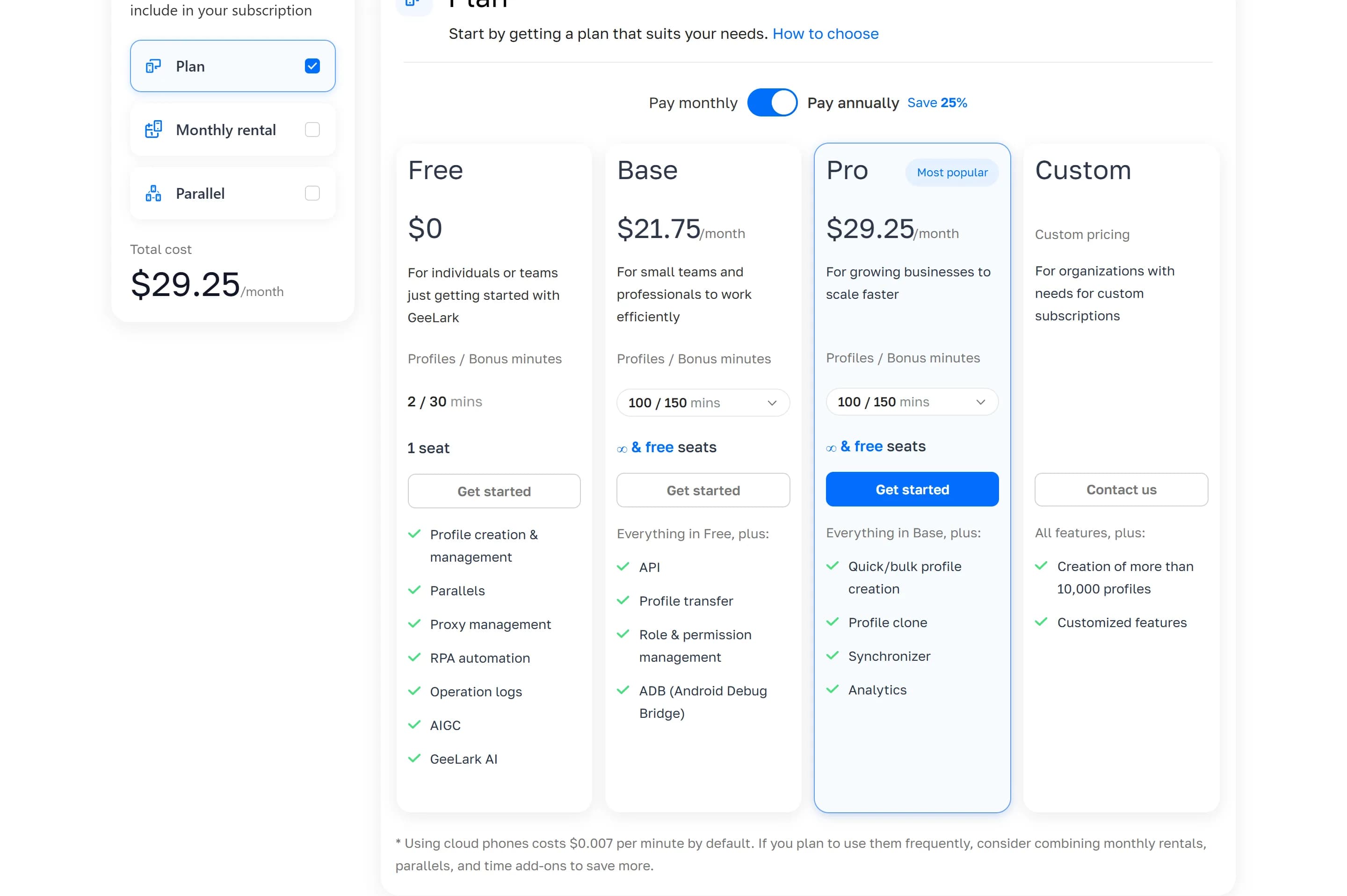Click checkmark icon beside API feature
Viewport: 1347px width, 896px height.
click(623, 567)
